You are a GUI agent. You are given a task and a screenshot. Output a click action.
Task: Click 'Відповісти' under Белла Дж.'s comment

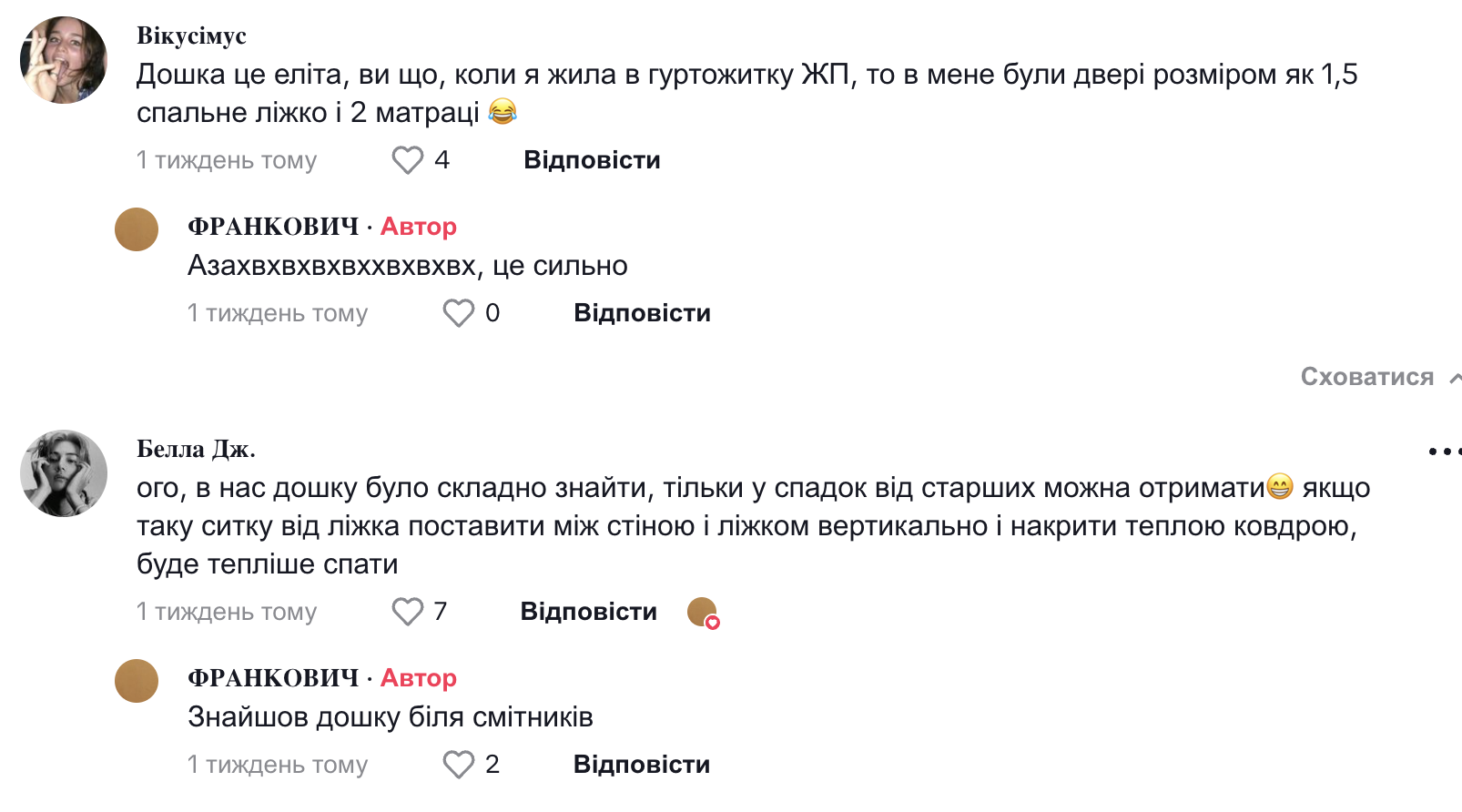click(588, 612)
